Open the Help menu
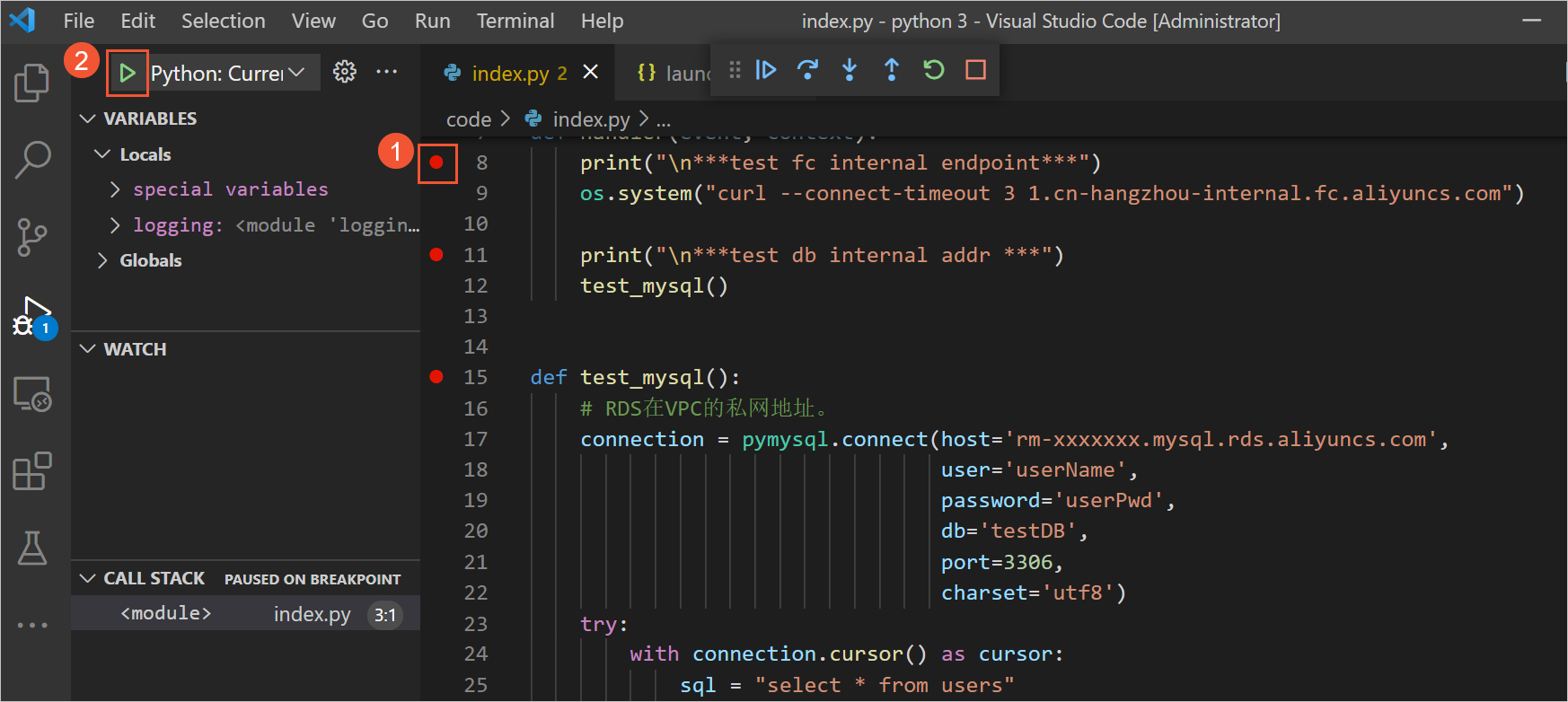1568x702 pixels. click(x=602, y=21)
